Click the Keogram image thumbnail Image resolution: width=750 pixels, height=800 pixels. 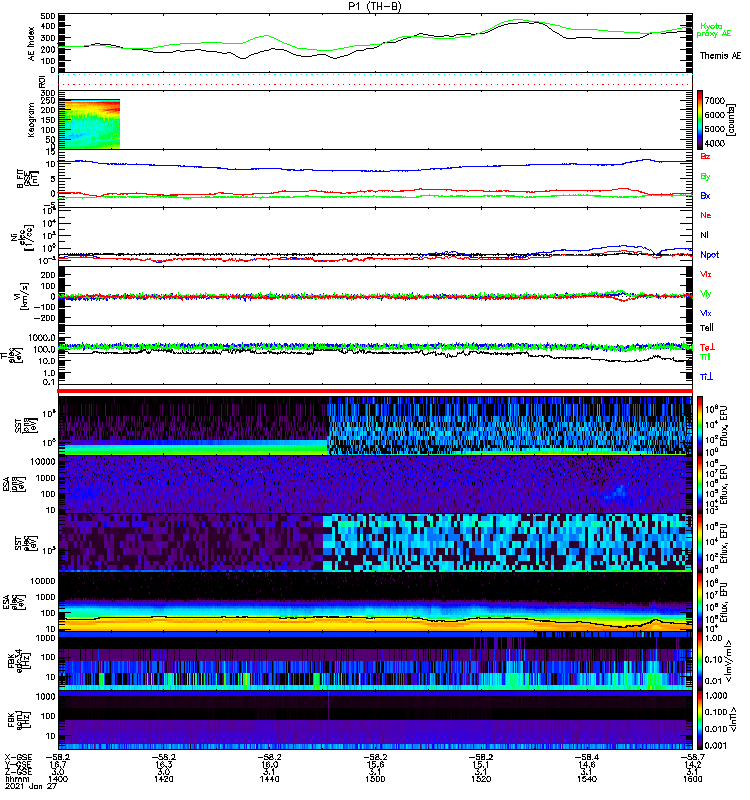click(x=89, y=124)
